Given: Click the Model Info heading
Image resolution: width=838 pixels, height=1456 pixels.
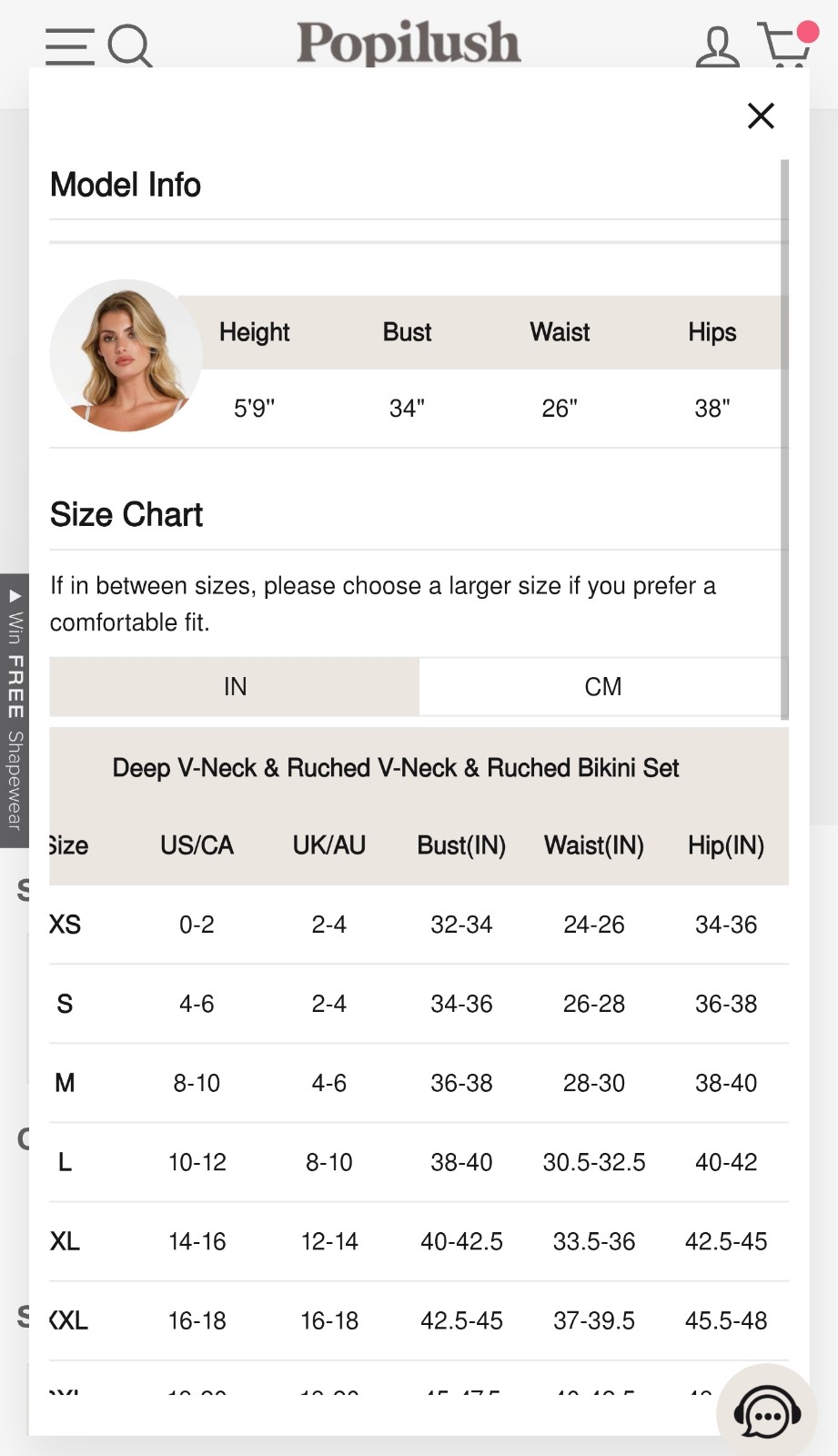Looking at the screenshot, I should click(x=126, y=185).
